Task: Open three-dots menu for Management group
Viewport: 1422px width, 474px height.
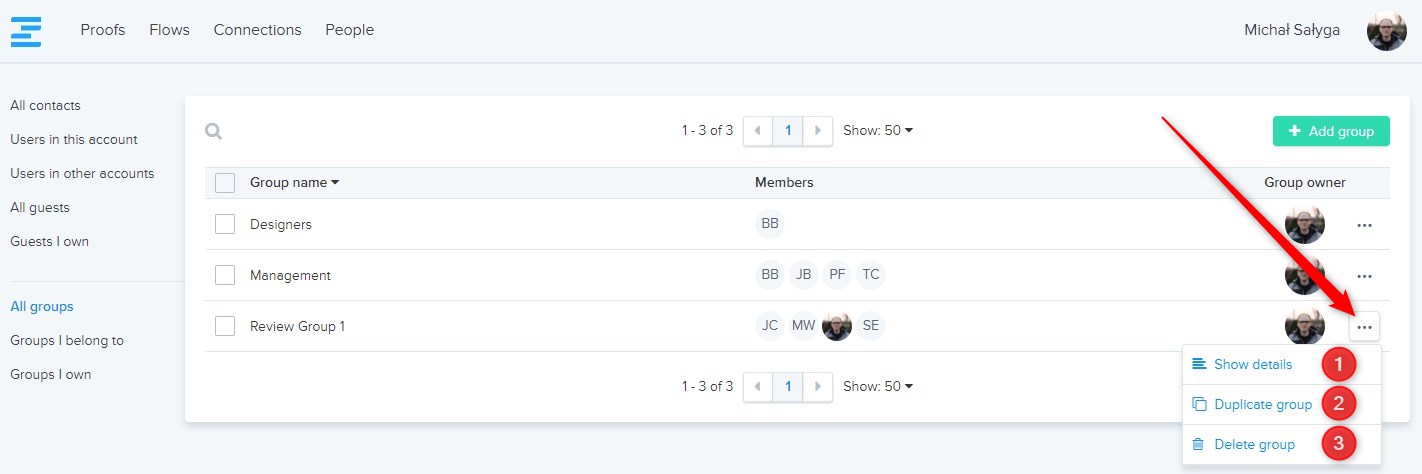Action: (1364, 276)
